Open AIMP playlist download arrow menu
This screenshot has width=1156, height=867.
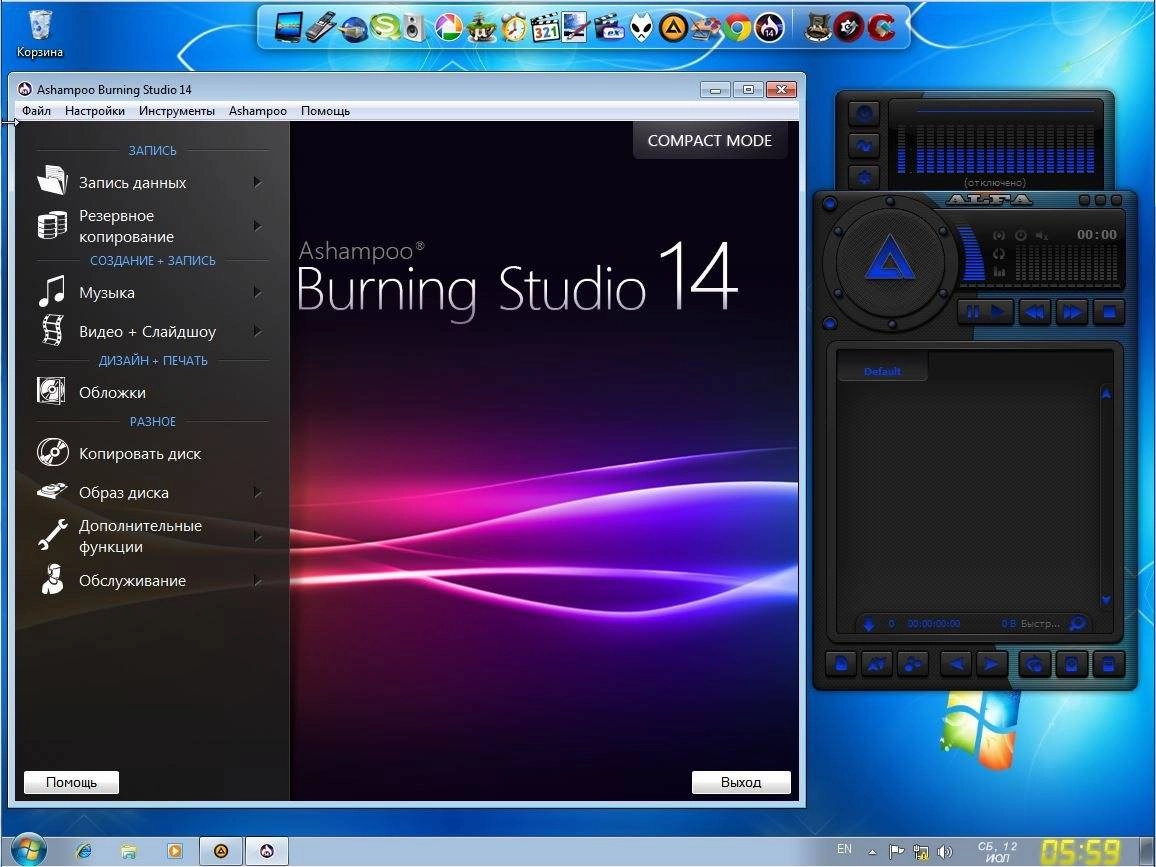868,624
